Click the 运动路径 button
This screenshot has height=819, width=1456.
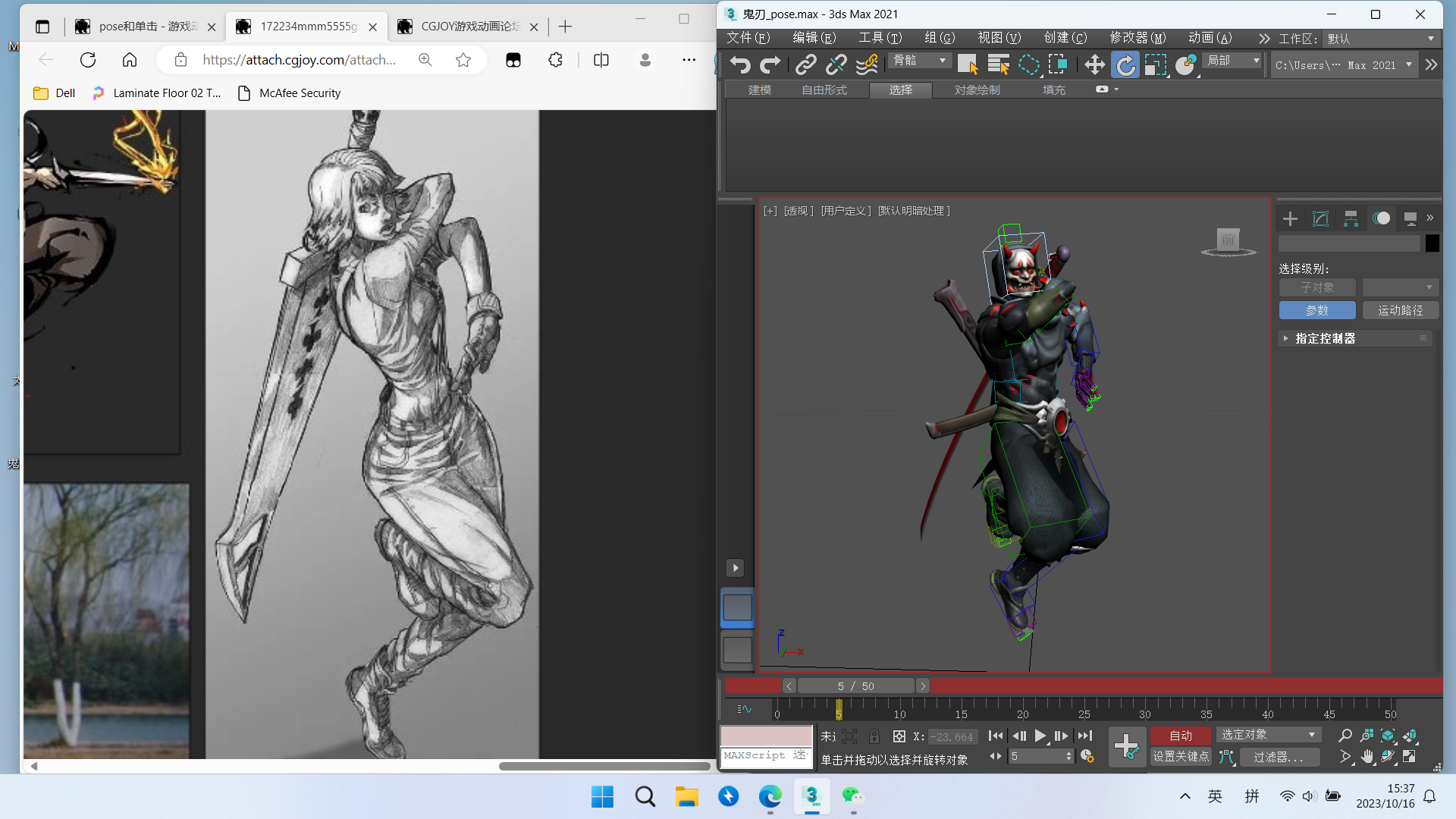(1400, 310)
